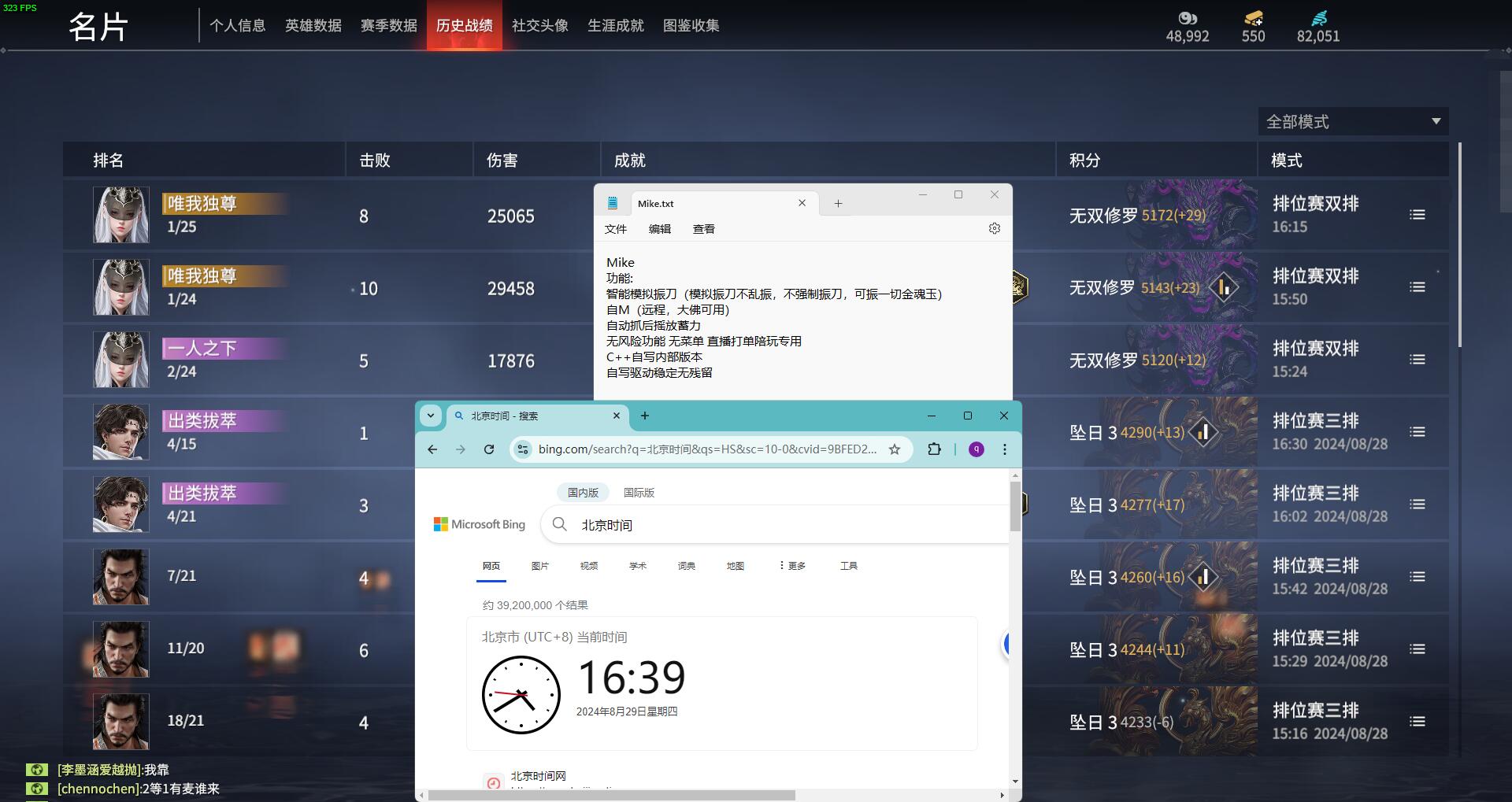
Task: Open details list icon for 16:30 2024/08/28 row
Action: click(x=1417, y=432)
